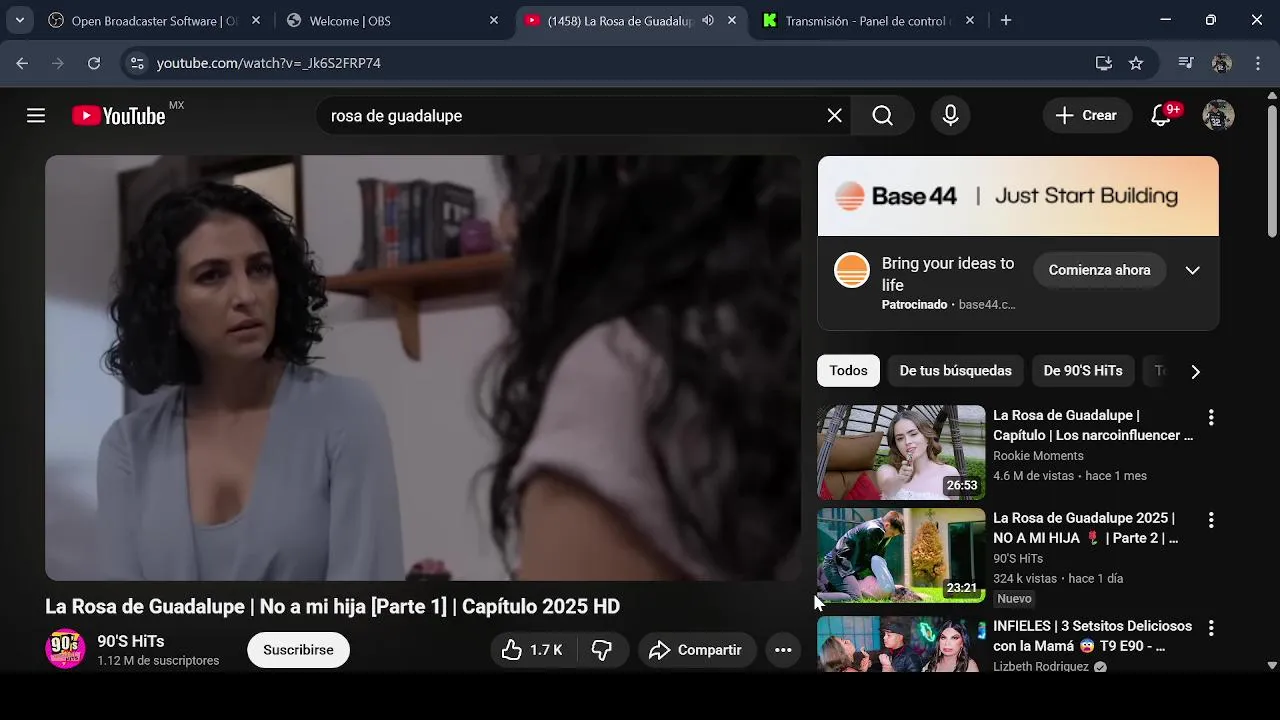Screen dimensions: 1280x720
Task: Click the Nuevo badge on the Parte 2 video
Action: pyautogui.click(x=1014, y=599)
